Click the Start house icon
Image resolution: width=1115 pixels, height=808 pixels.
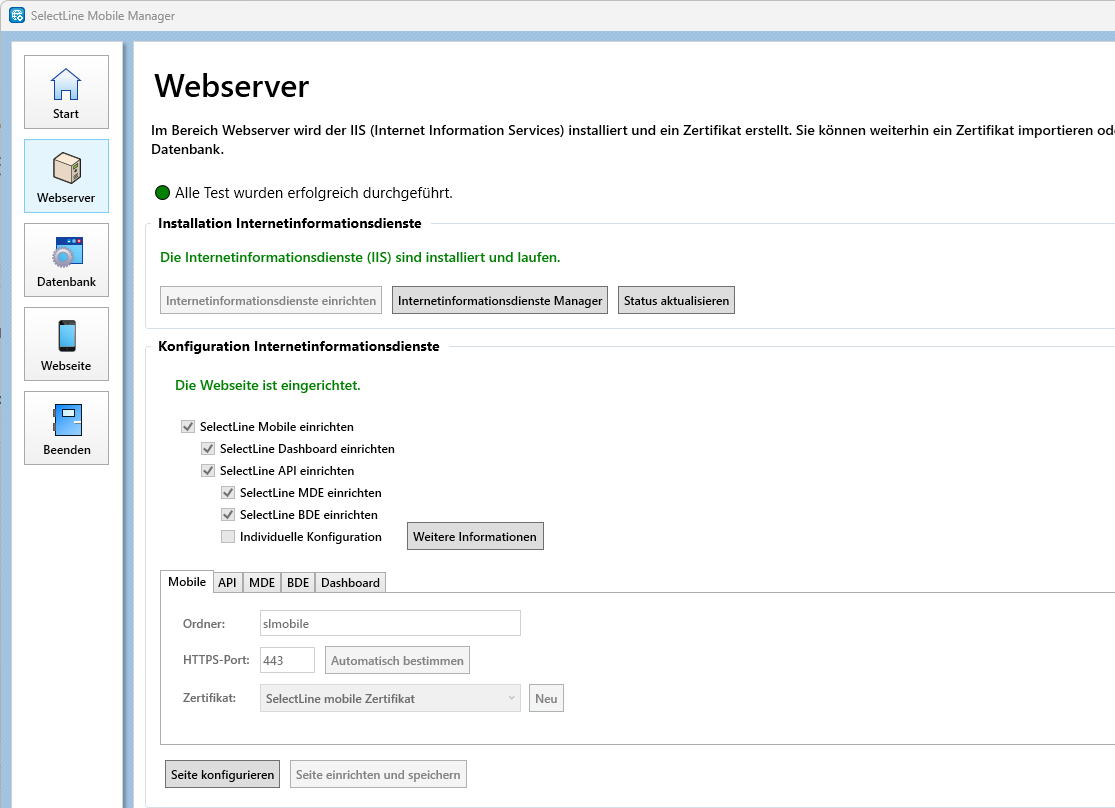click(66, 85)
